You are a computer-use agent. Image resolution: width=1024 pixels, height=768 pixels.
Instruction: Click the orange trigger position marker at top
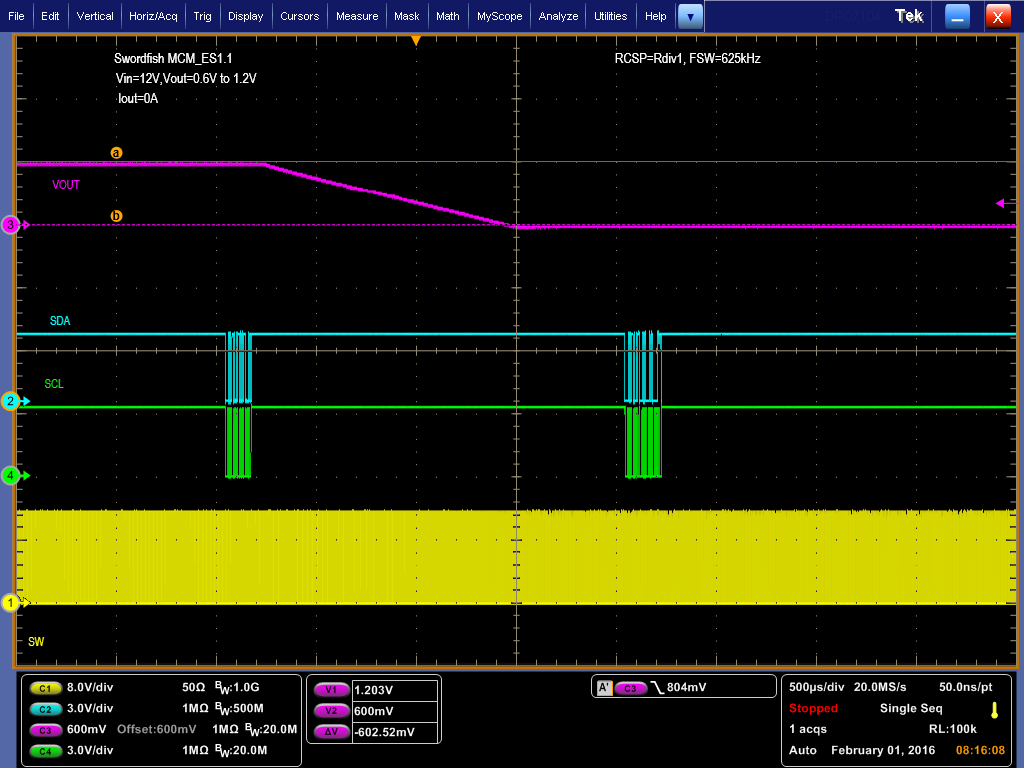tap(415, 38)
